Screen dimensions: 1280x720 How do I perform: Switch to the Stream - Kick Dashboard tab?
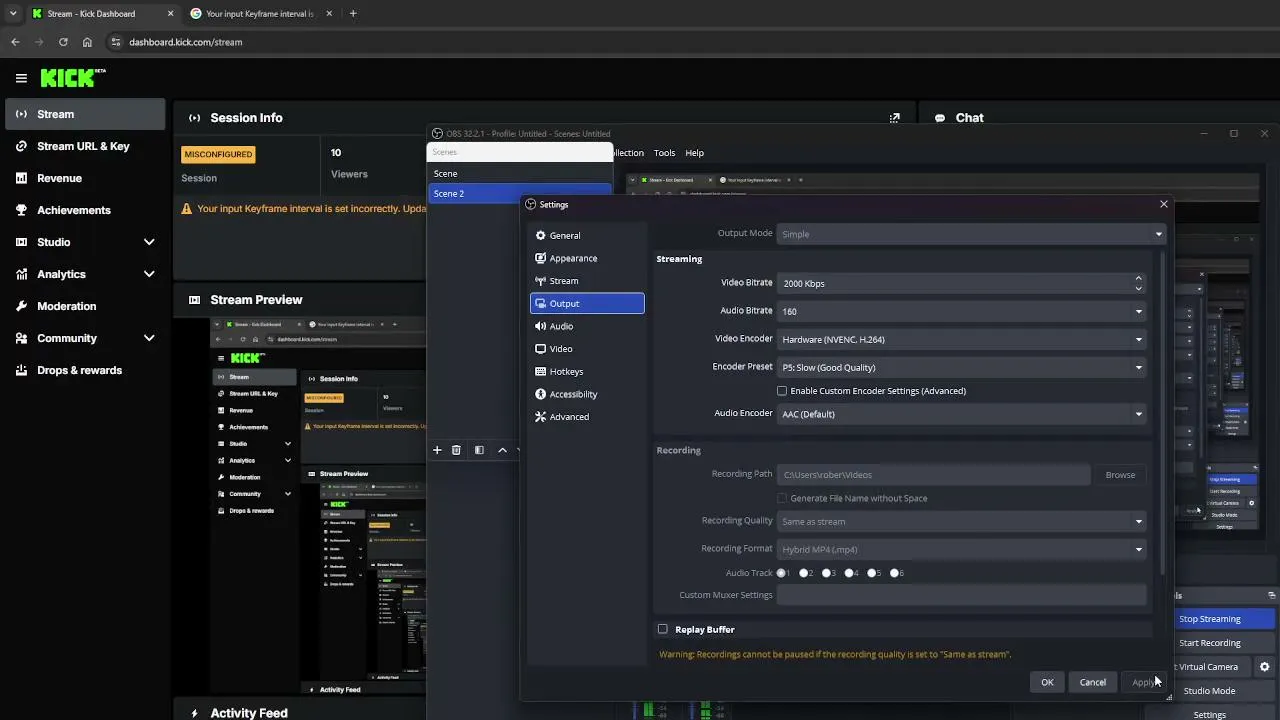point(98,14)
